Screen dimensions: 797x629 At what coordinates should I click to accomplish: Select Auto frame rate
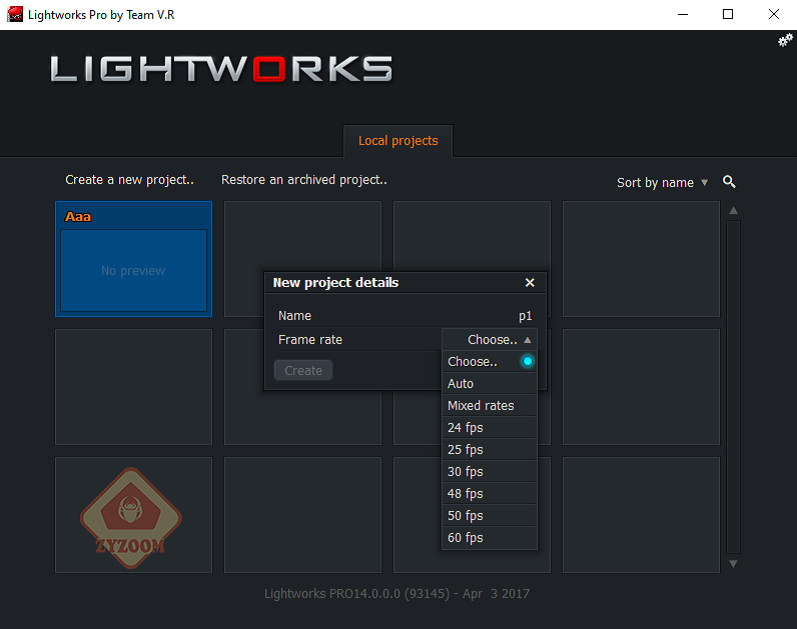[x=489, y=383]
